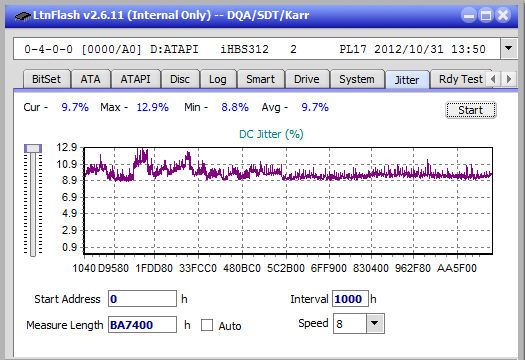Click the AA5F00 axis label
525x360 pixels.
click(x=457, y=268)
